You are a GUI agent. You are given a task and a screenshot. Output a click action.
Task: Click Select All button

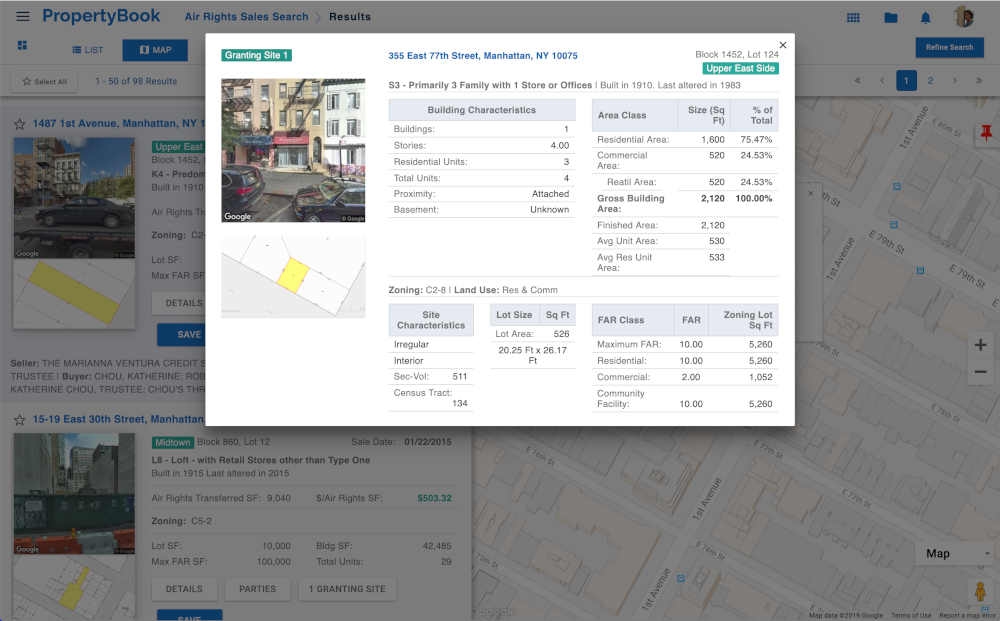tap(44, 81)
